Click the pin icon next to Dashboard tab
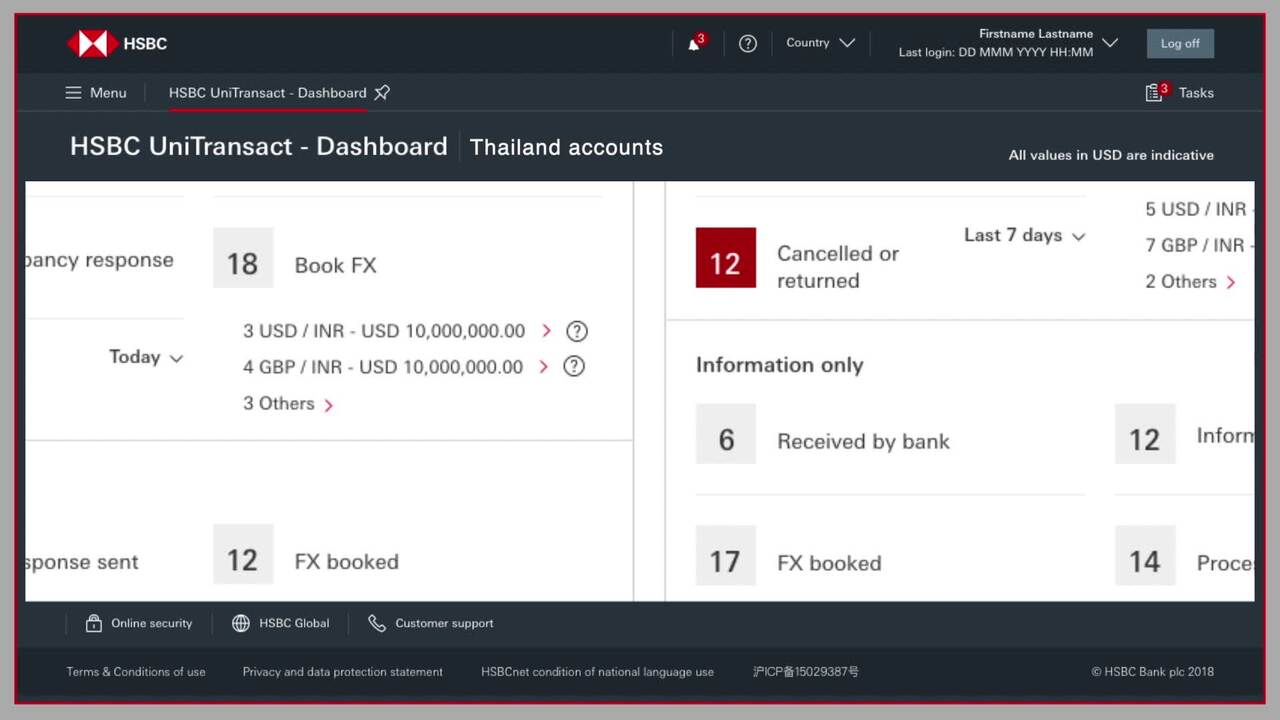 click(381, 92)
